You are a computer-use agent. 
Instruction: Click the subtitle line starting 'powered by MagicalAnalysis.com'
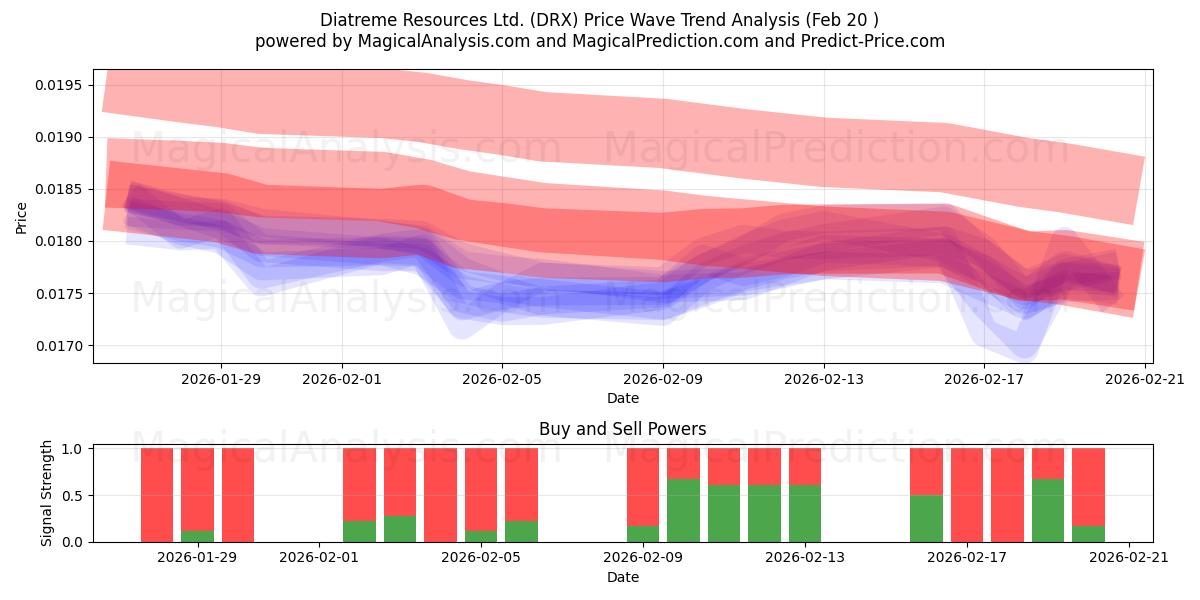tap(600, 41)
